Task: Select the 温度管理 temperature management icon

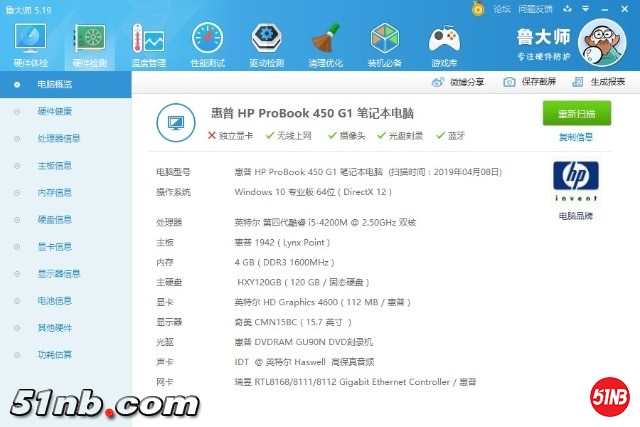Action: (149, 42)
